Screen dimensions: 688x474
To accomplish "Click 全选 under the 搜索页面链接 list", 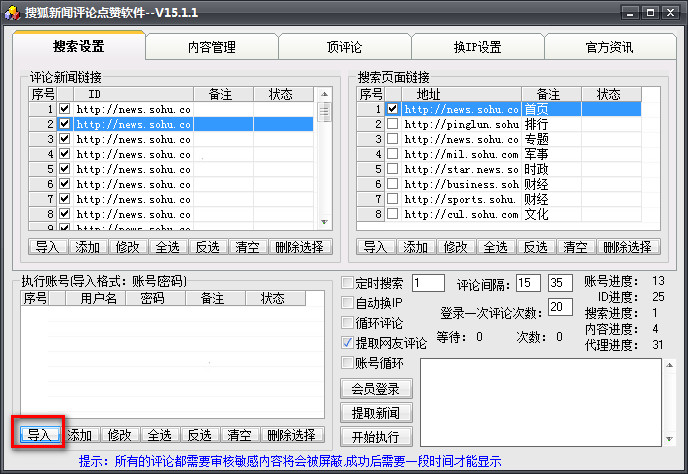I will coord(496,247).
